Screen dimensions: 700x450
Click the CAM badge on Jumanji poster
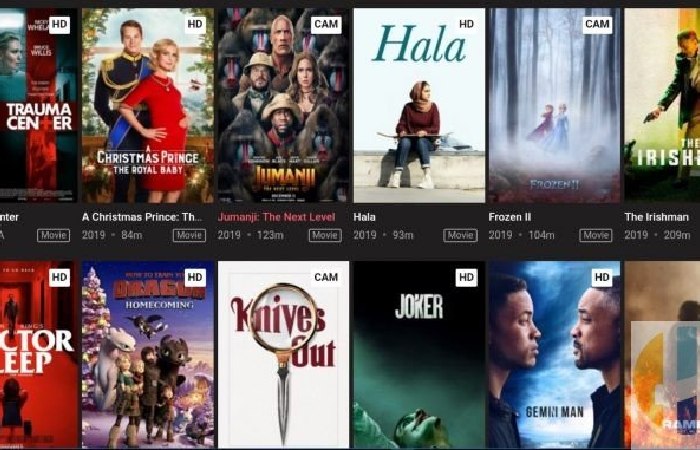click(326, 24)
